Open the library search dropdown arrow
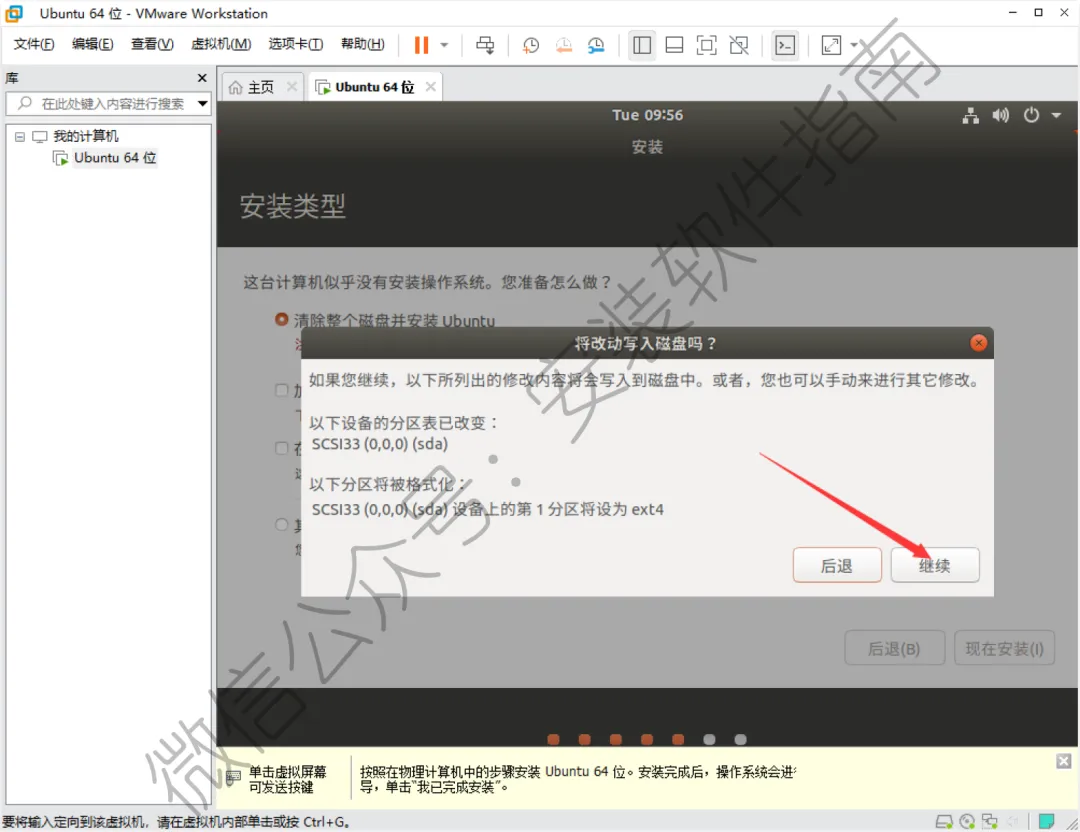Screen dimensions: 1080x832 coord(202,104)
